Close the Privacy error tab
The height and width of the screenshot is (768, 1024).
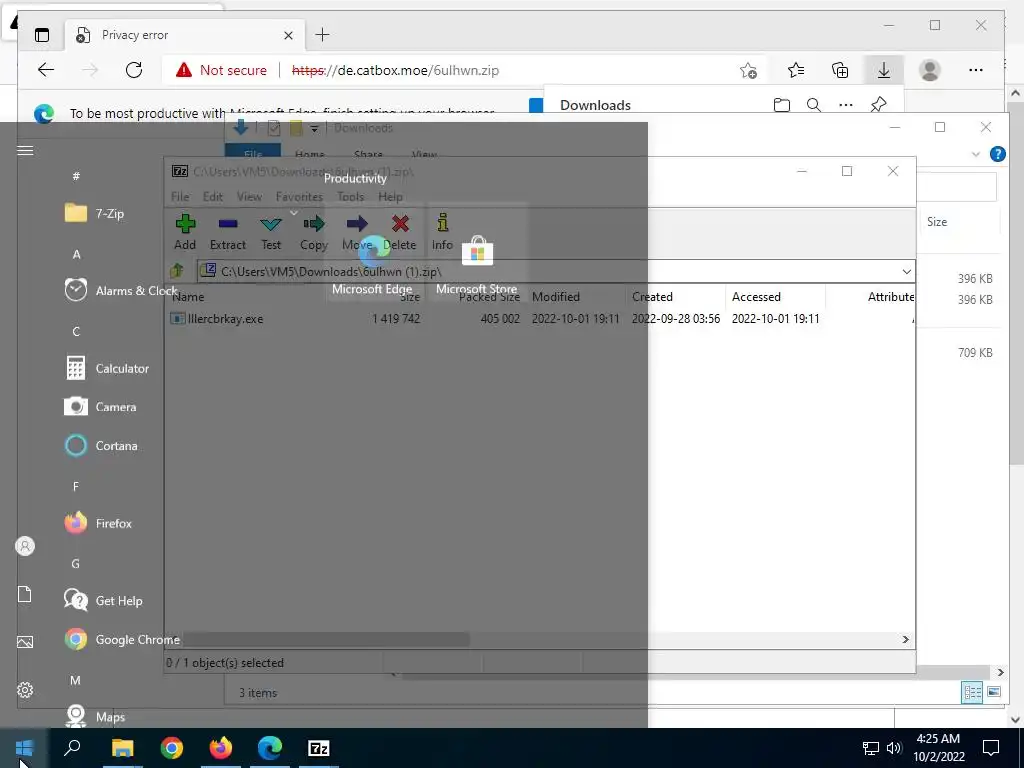tap(288, 35)
